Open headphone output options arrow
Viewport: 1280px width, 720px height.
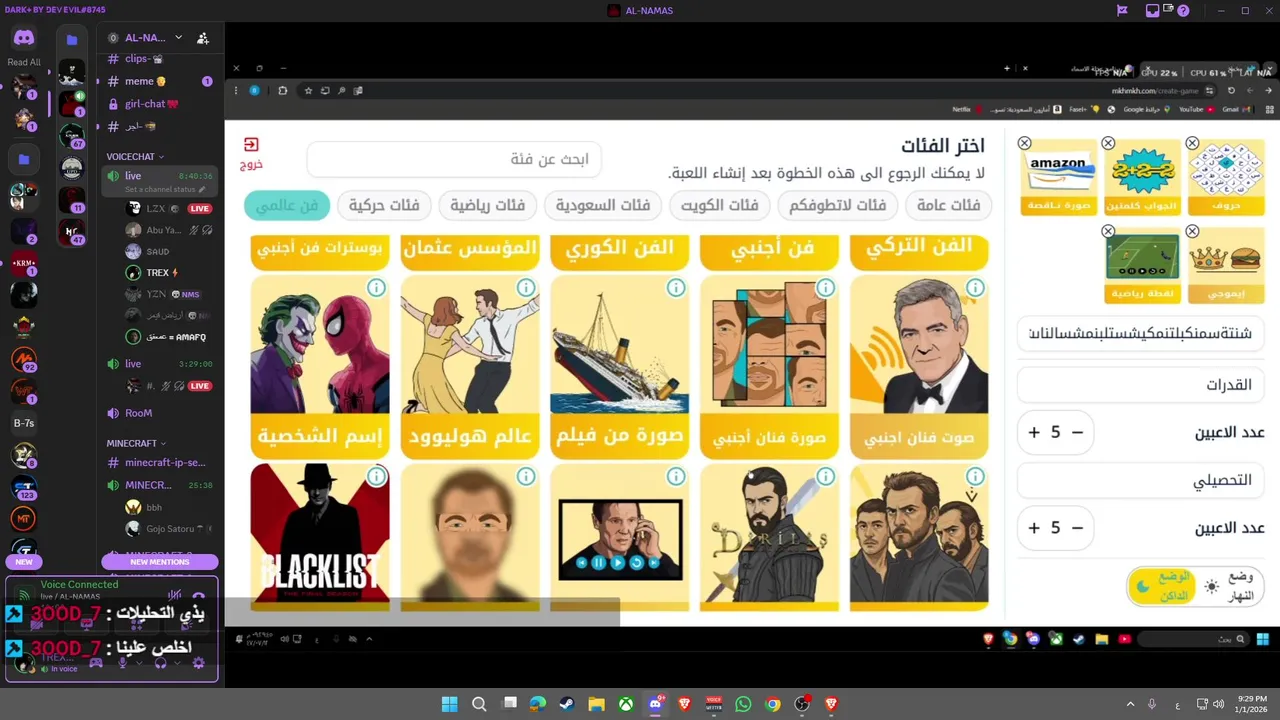point(176,663)
